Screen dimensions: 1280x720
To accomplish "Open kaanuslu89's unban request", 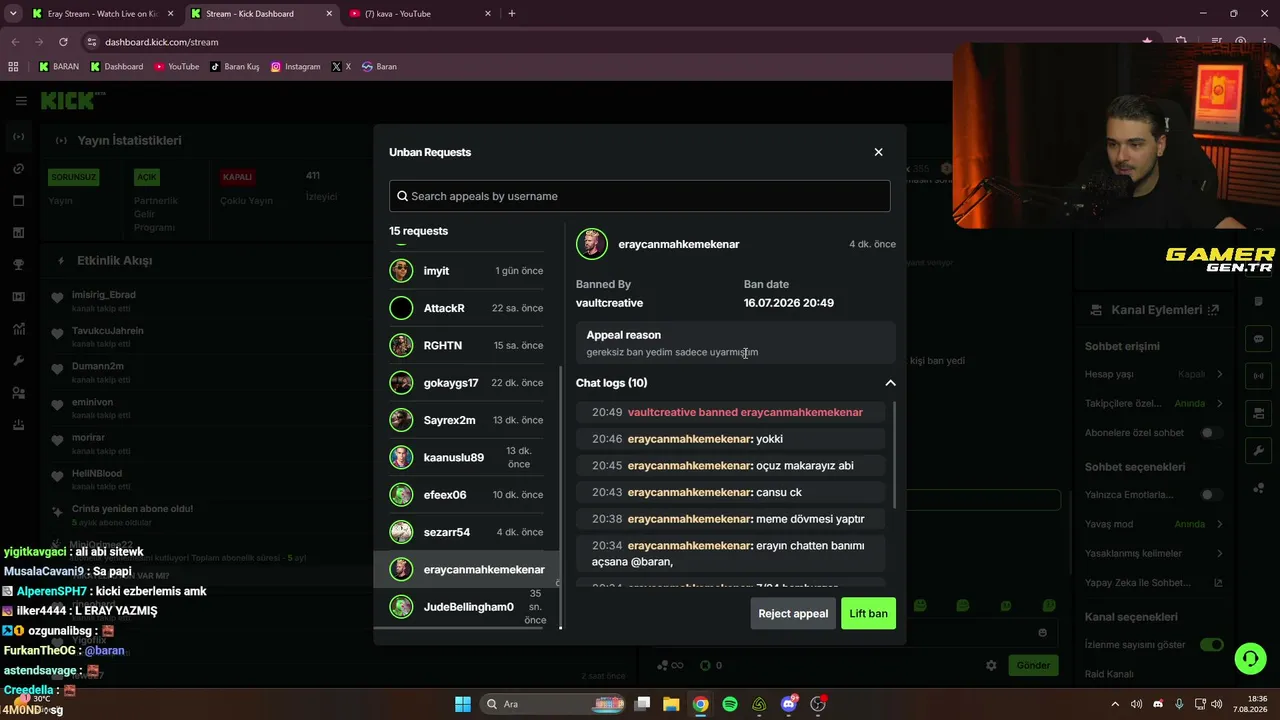I will [x=466, y=457].
